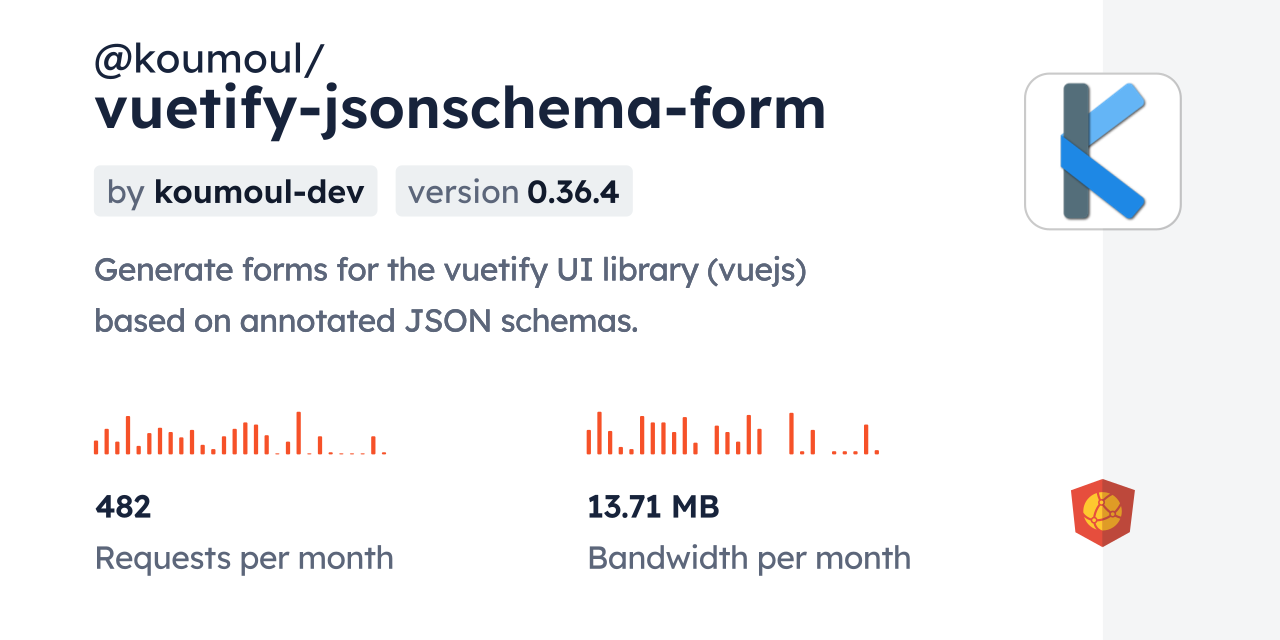Select the "version 0.36.4" badge
1280x640 pixels.
[x=514, y=191]
